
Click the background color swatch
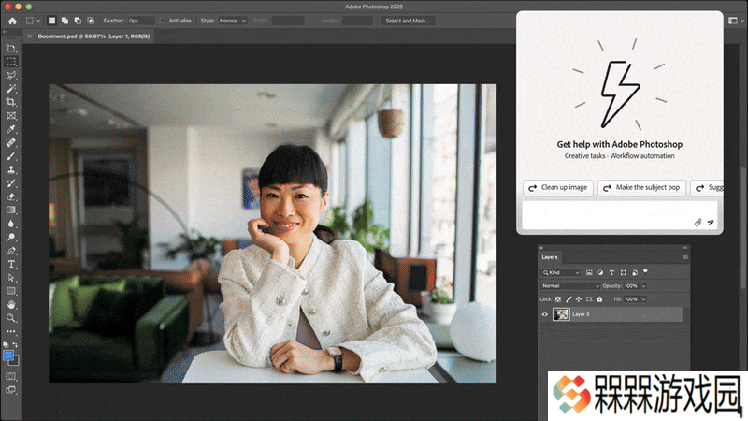click(x=15, y=361)
